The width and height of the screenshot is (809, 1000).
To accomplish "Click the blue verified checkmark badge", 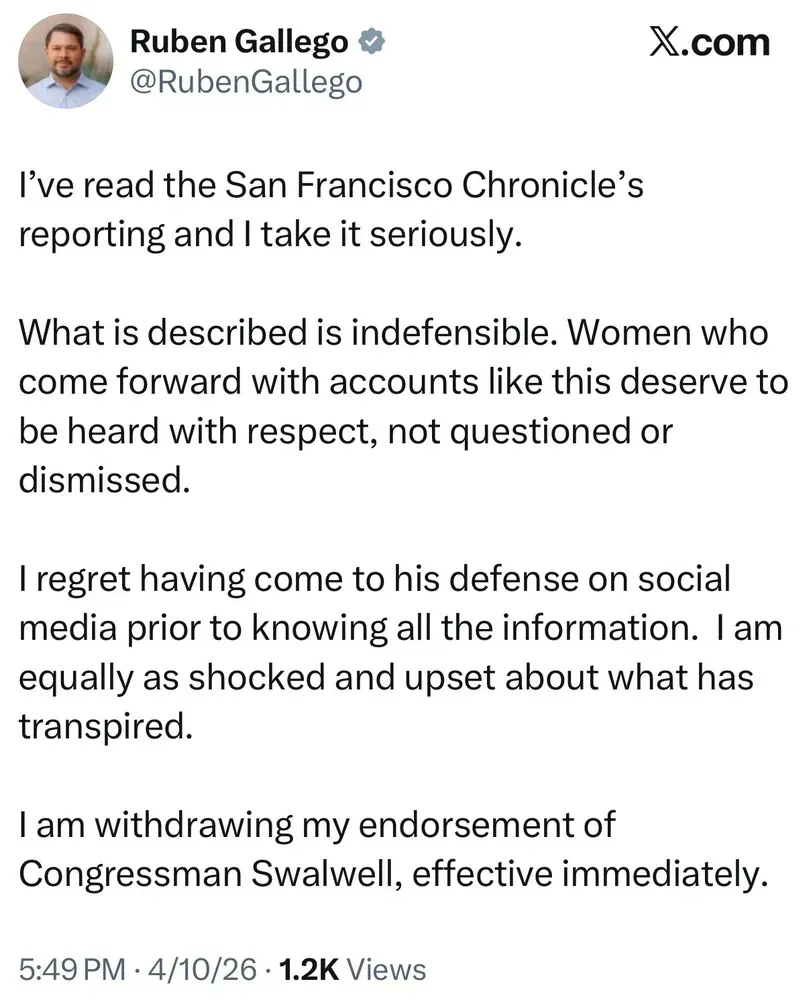I will point(372,41).
